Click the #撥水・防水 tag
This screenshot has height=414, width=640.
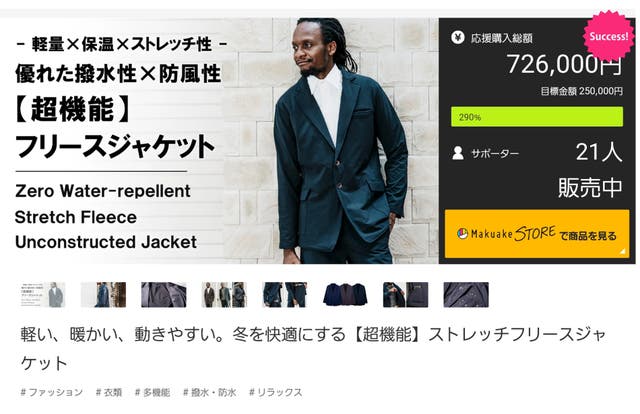coord(209,392)
